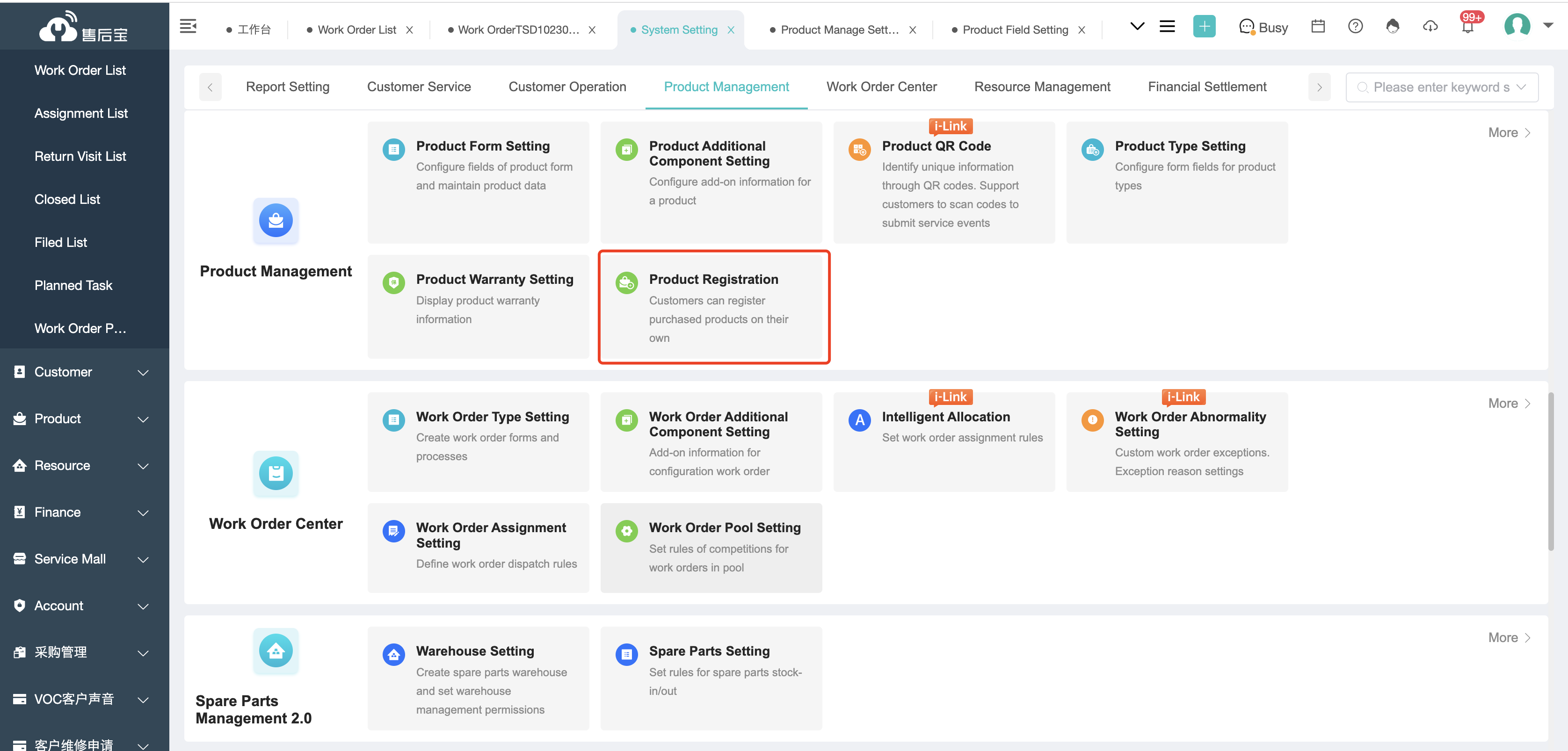
Task: Expand the Product sidebar menu
Action: (84, 419)
